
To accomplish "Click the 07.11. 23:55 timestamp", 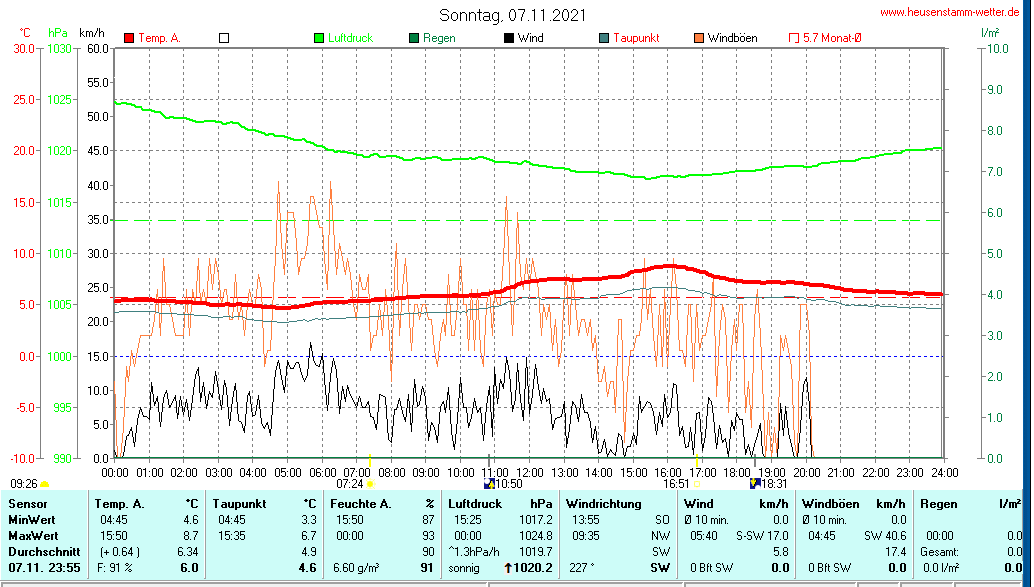I will [44, 568].
